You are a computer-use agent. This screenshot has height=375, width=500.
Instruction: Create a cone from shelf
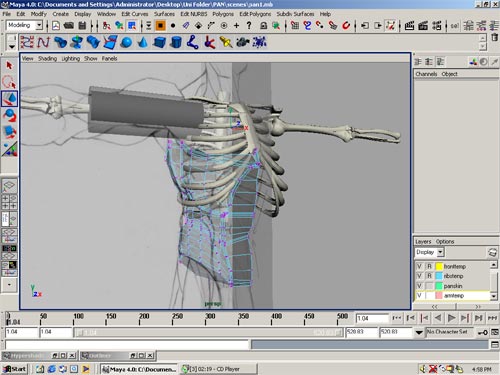click(x=143, y=43)
